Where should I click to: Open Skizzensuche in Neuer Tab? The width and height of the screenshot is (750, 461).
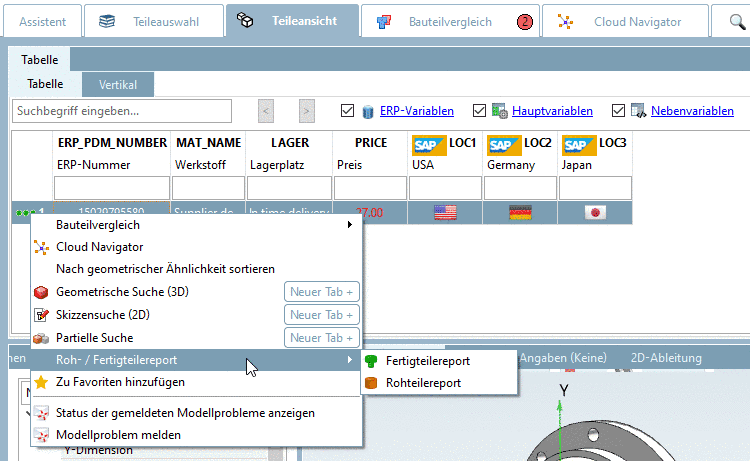(321, 315)
